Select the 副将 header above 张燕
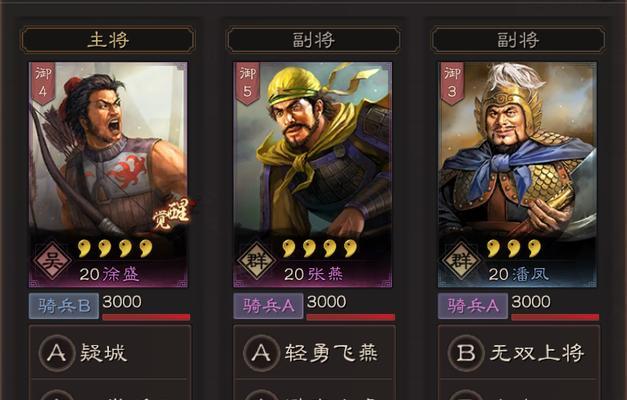The width and height of the screenshot is (627, 400). [313, 40]
